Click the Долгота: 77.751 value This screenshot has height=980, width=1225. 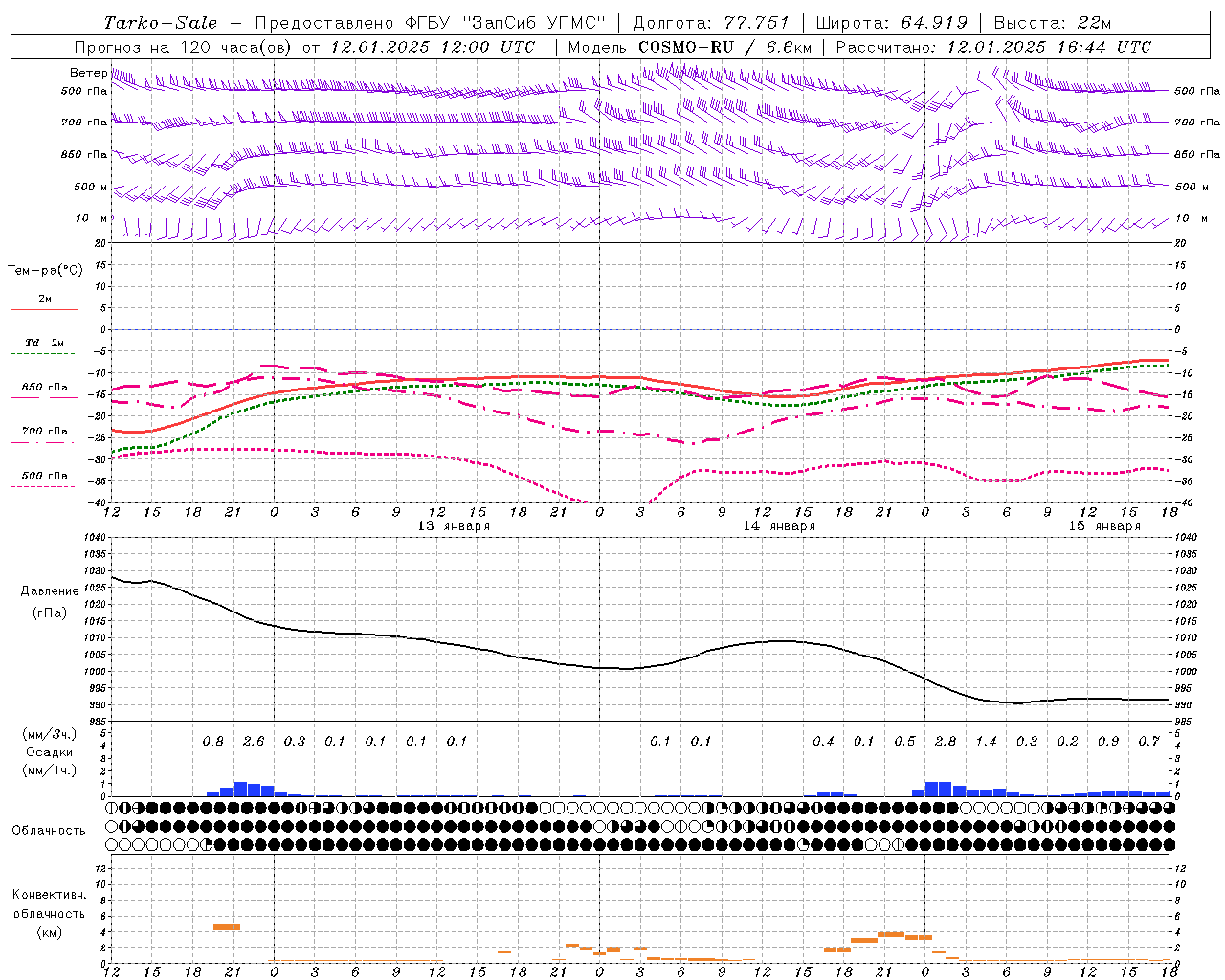pos(711,23)
